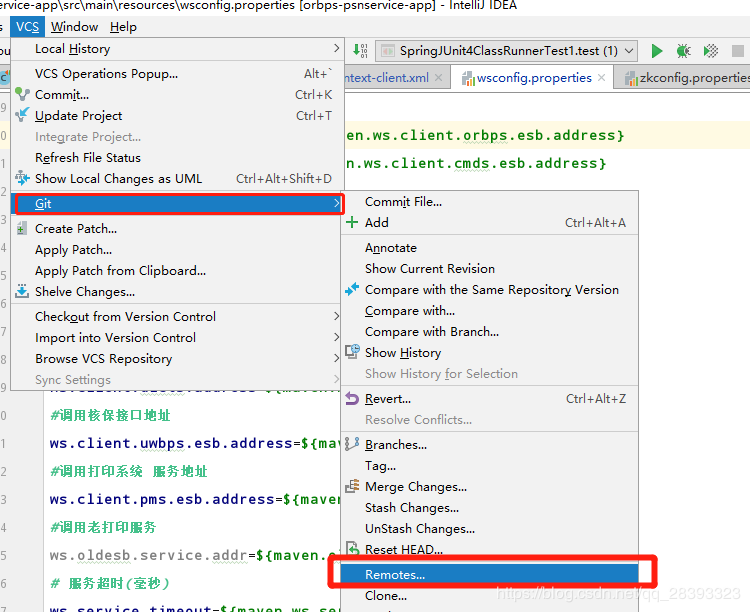The height and width of the screenshot is (612, 750).
Task: Click the Revert undo arrow icon
Action: coord(351,399)
